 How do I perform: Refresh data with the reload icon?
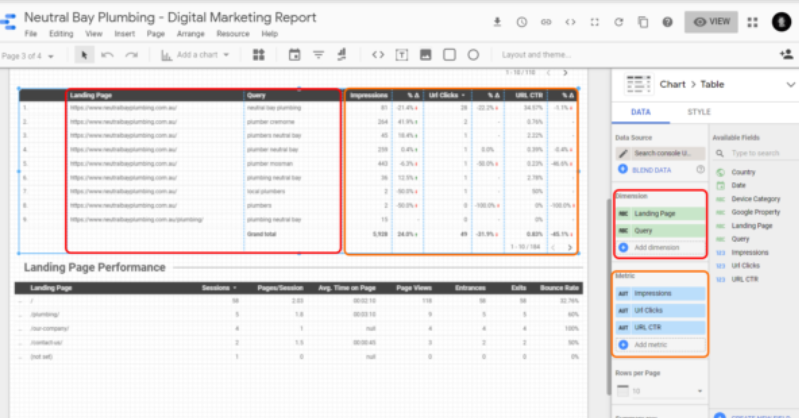(619, 22)
